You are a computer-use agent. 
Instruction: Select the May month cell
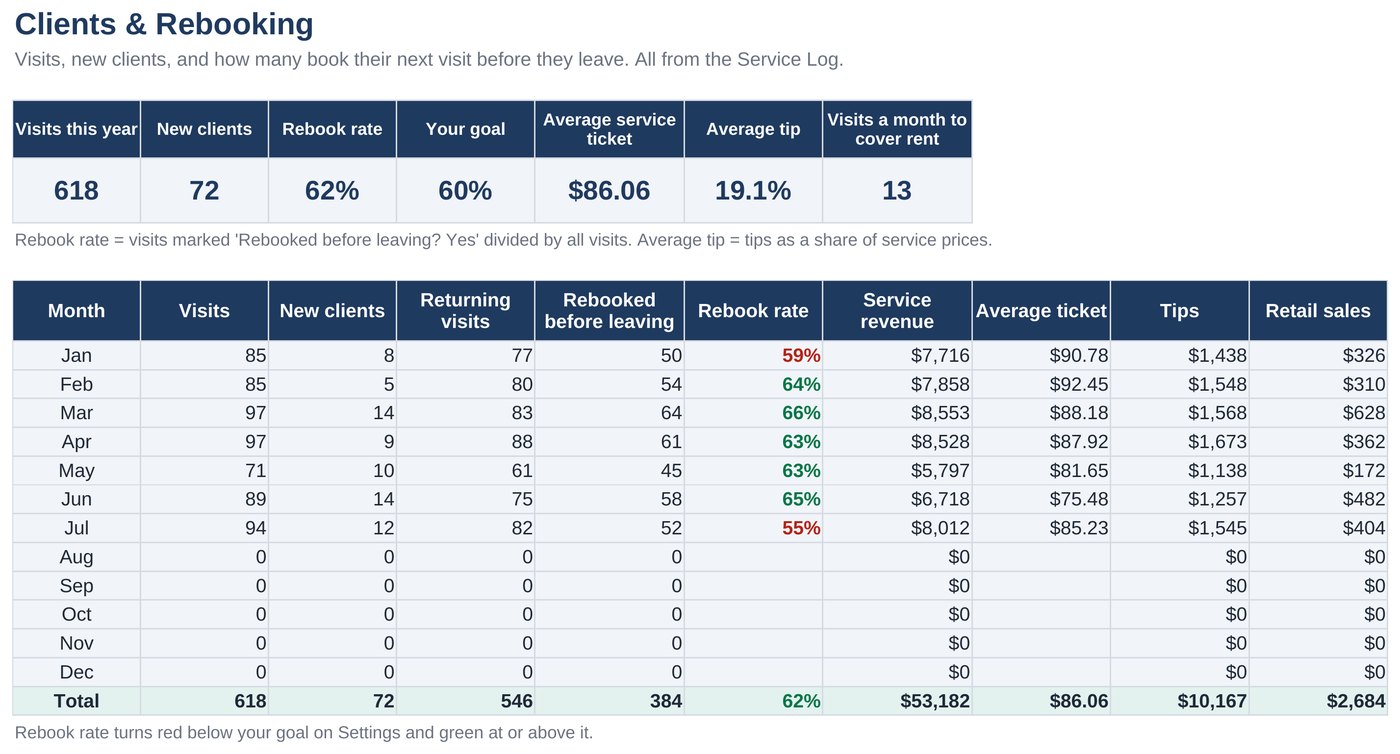pos(76,471)
